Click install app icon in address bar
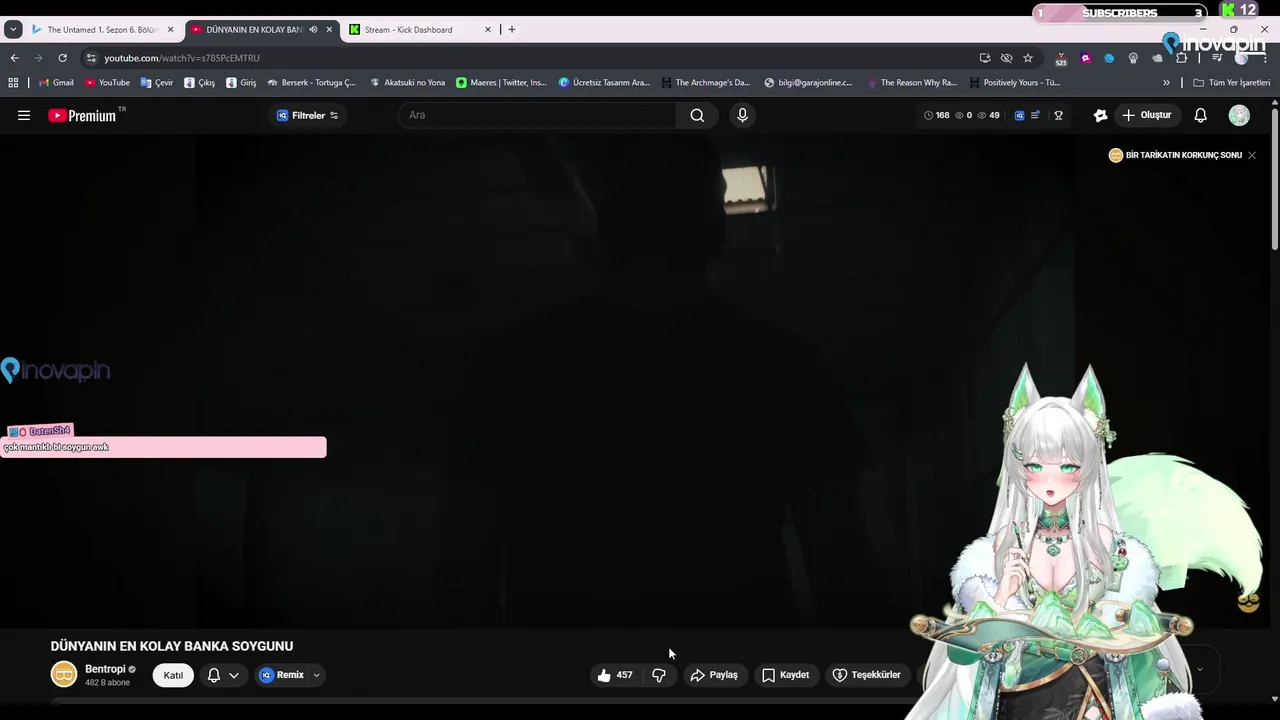Viewport: 1280px width, 720px height. (984, 58)
